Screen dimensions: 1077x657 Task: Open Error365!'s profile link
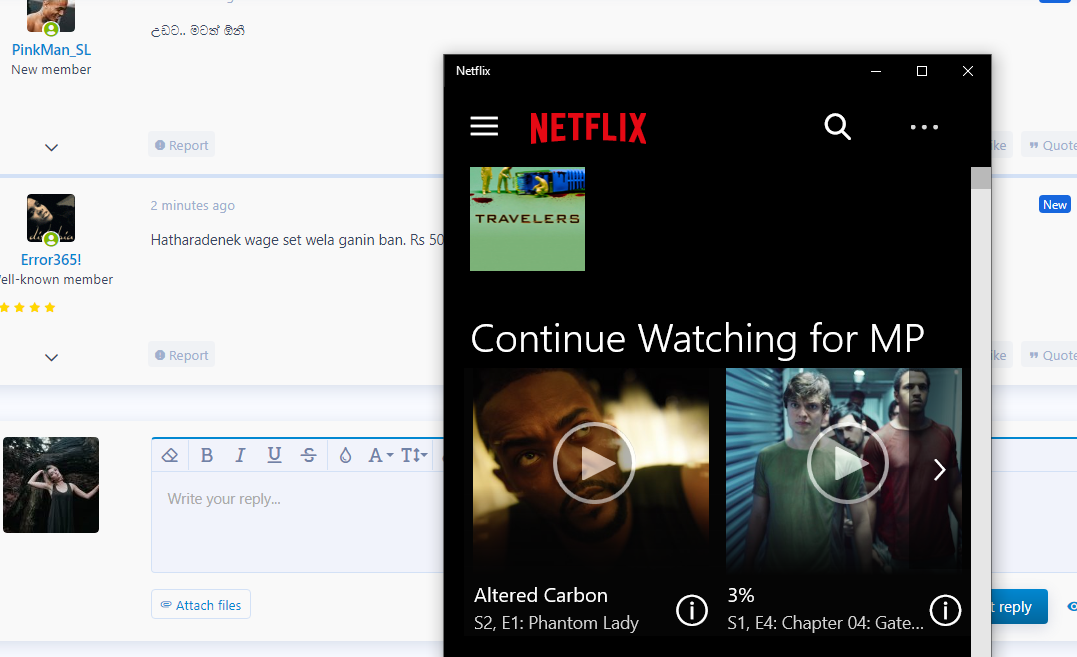coord(51,260)
